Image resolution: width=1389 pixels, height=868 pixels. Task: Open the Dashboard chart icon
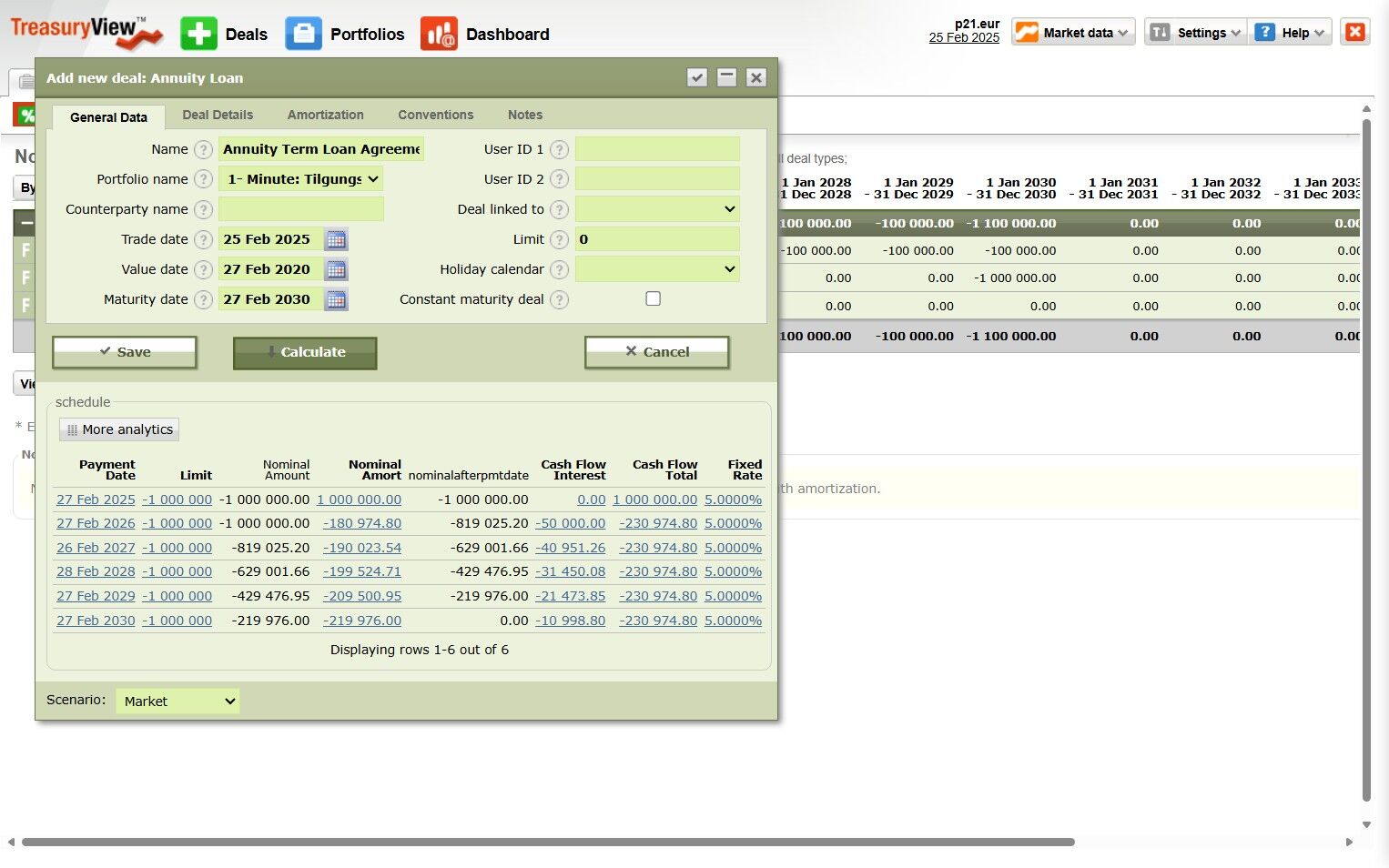(439, 34)
